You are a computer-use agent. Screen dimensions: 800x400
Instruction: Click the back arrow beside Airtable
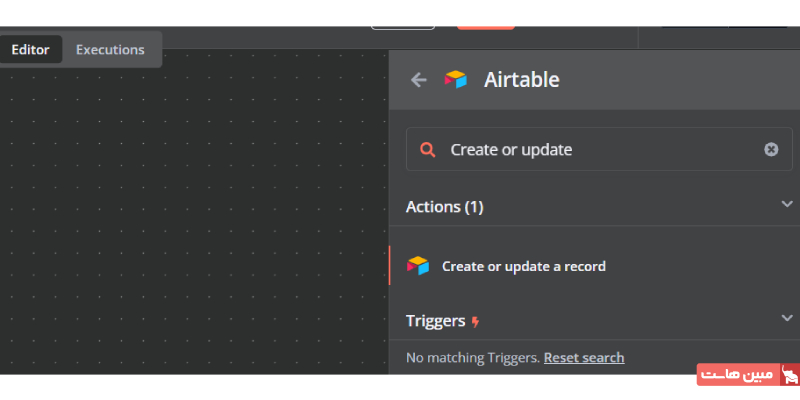click(x=419, y=80)
